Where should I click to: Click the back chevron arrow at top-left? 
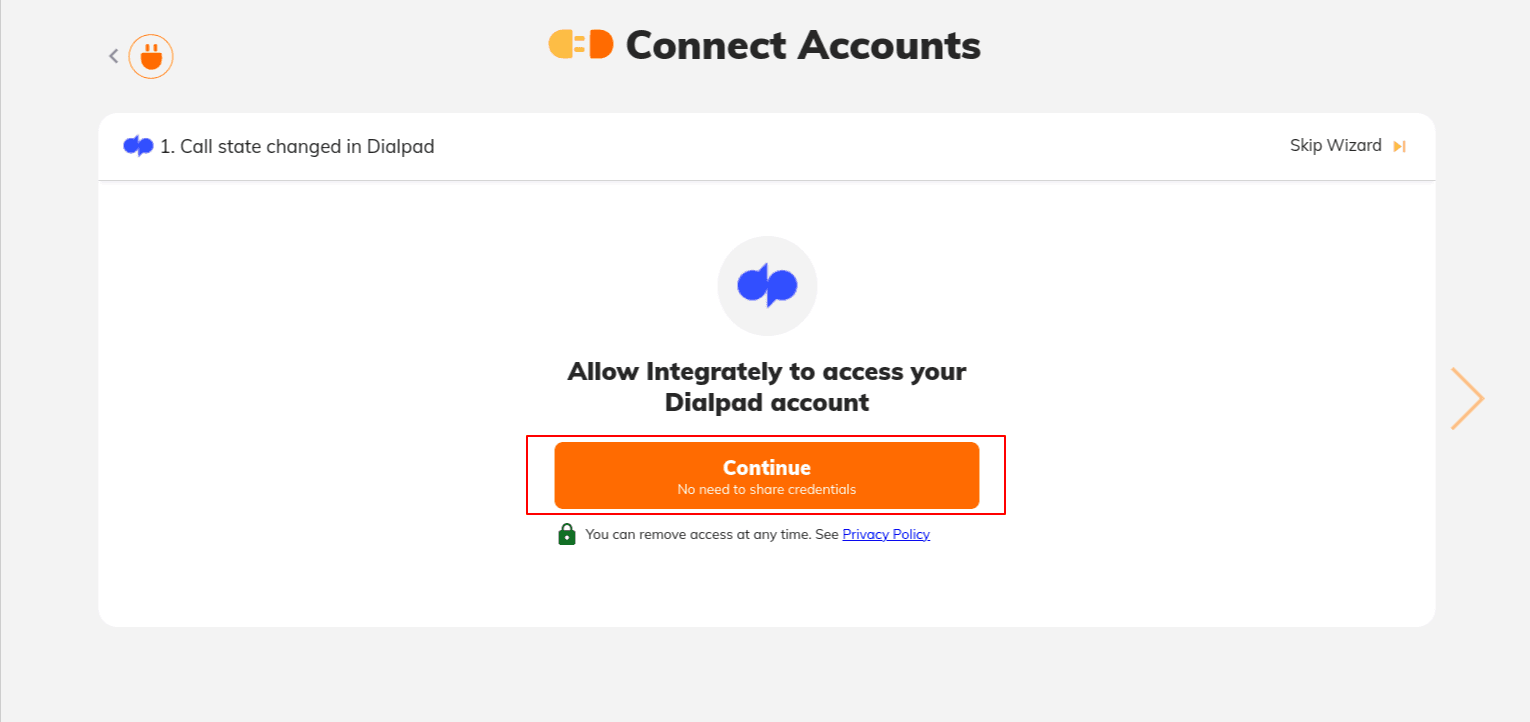[114, 56]
